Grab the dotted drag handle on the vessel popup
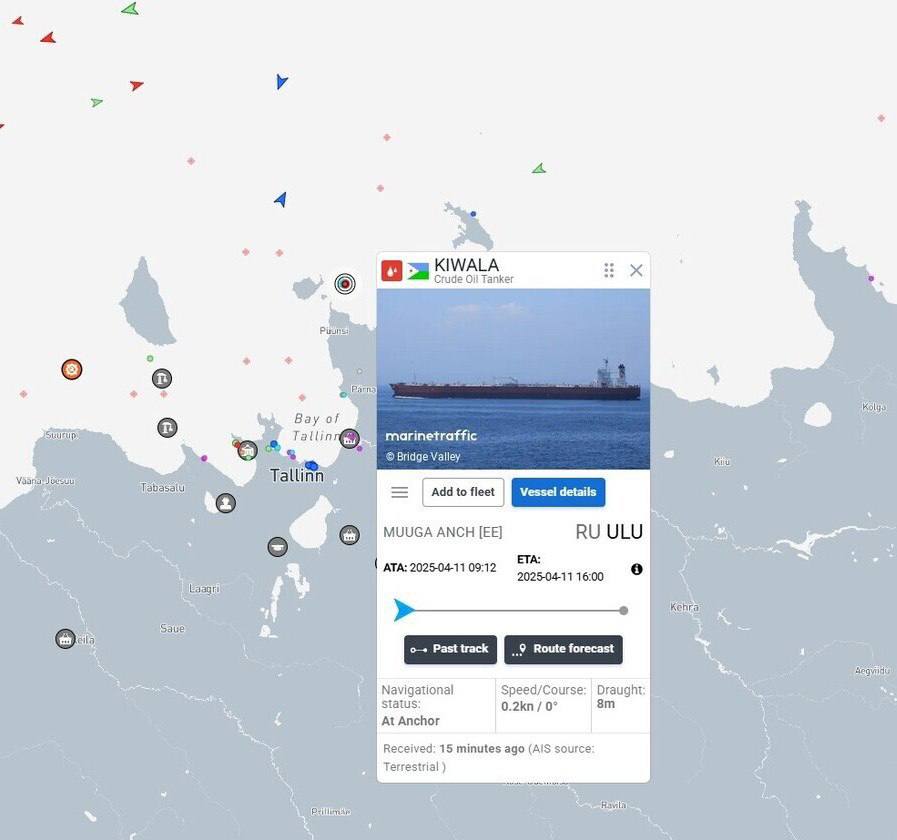Image resolution: width=897 pixels, height=840 pixels. click(608, 270)
